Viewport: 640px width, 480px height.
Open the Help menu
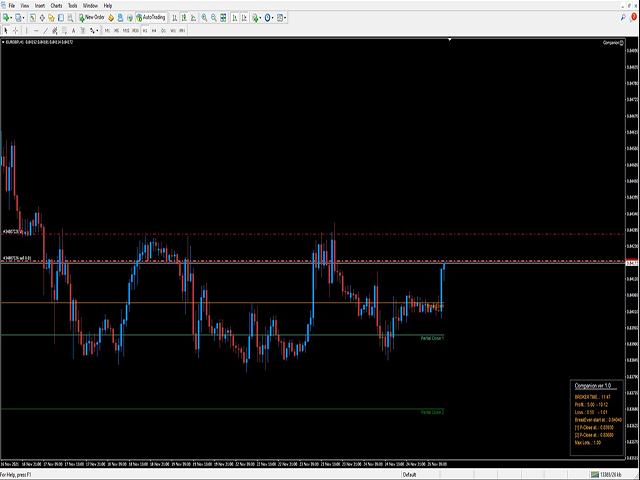[108, 6]
